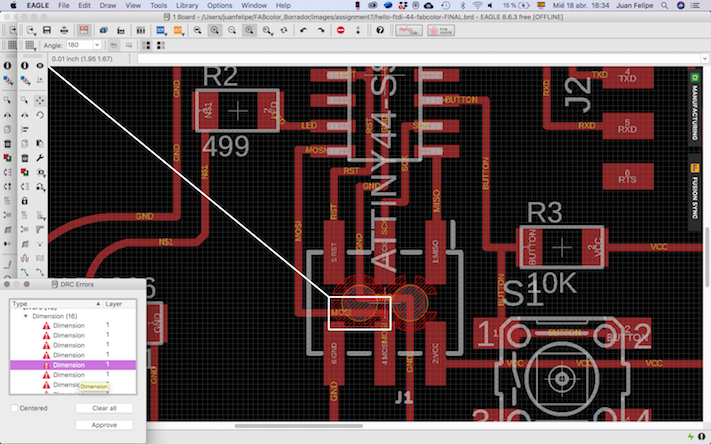Click the Zoom out magnifier icon

(x=232, y=30)
